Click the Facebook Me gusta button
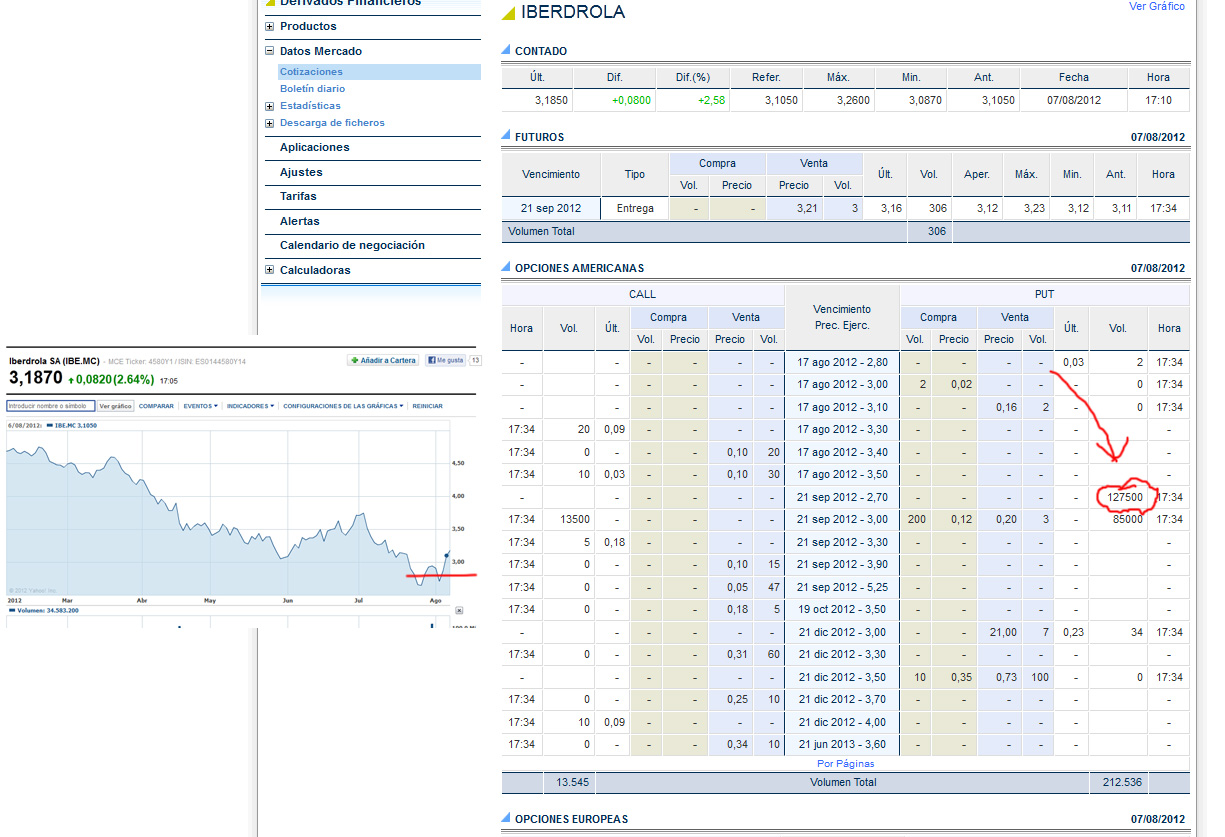Screen dimensions: 1225x837 pos(445,360)
